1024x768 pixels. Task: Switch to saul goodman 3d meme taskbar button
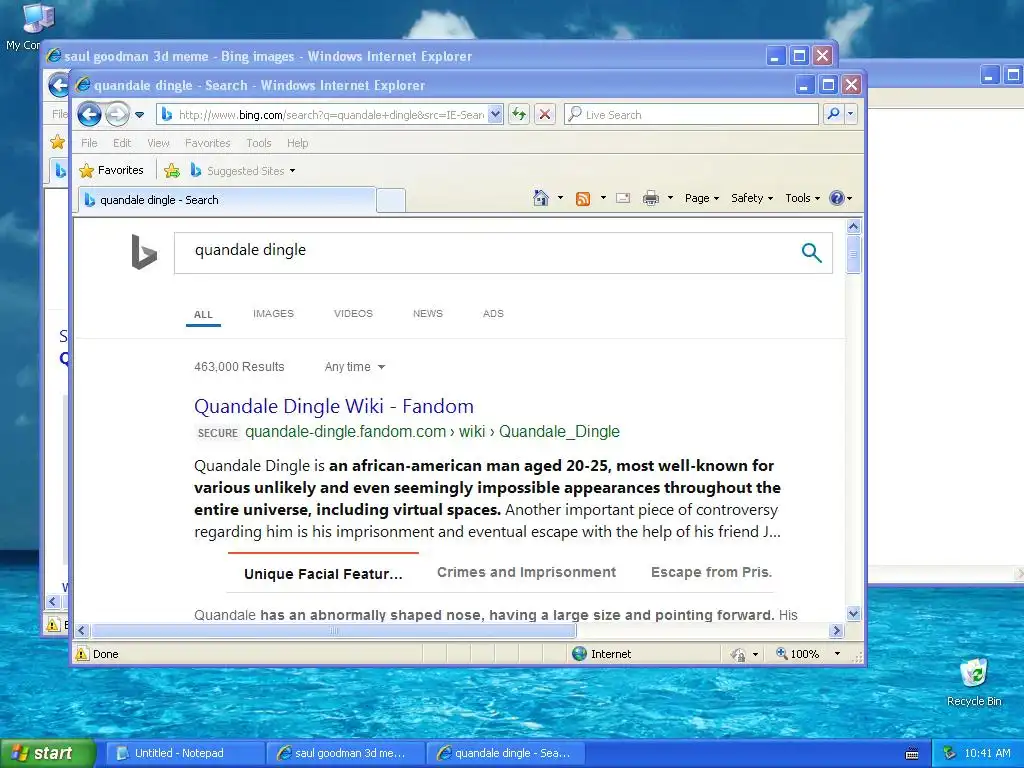[345, 753]
